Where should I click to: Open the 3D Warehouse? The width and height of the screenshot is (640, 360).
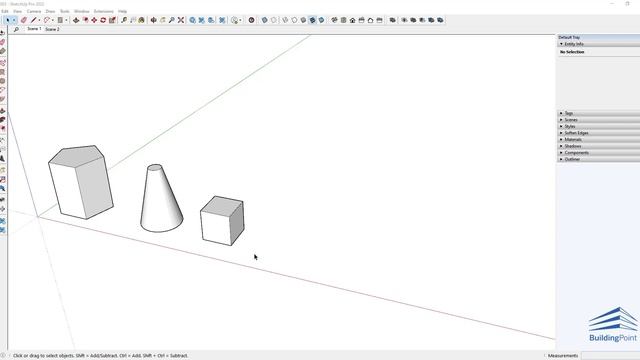click(192, 20)
